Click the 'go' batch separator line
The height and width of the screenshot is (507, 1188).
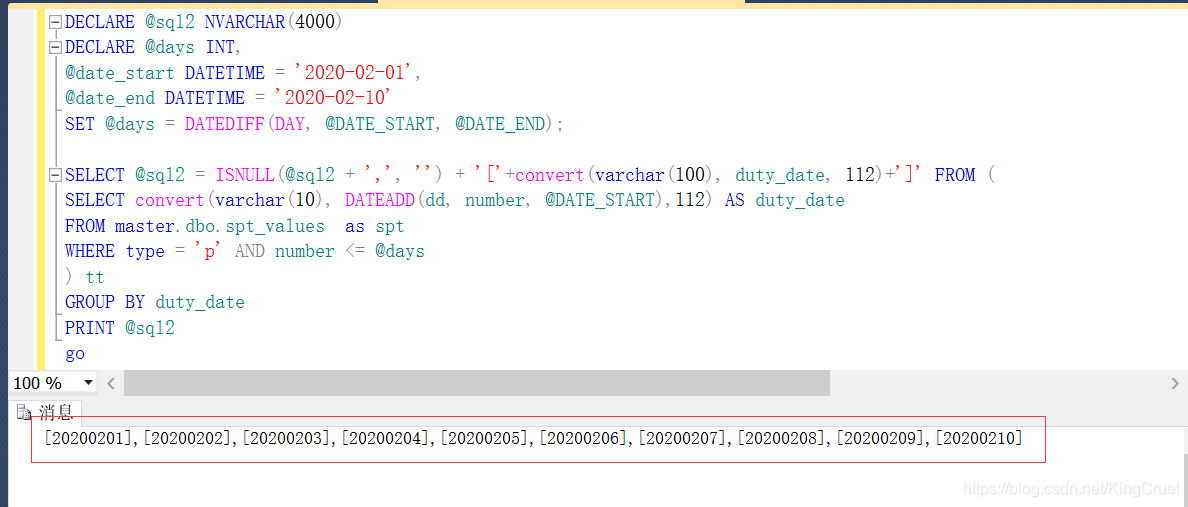pyautogui.click(x=75, y=354)
